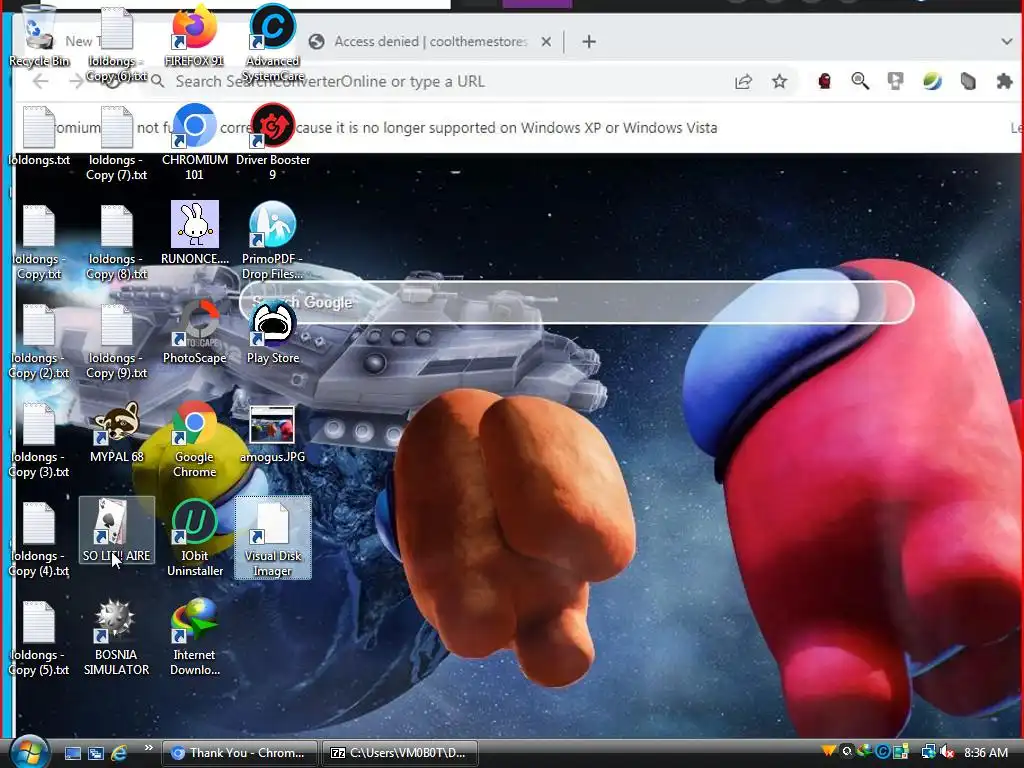The image size is (1024, 768).
Task: Click the muted volume tray icon
Action: pos(946,752)
